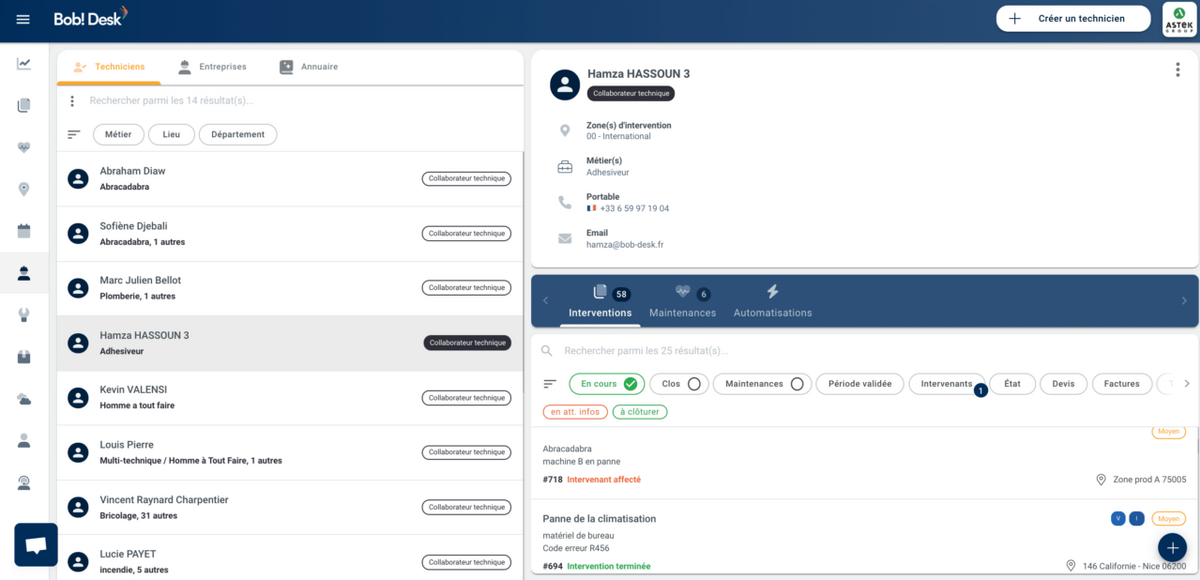The height and width of the screenshot is (580, 1200).
Task: Click the technician list filter sort icon
Action: (74, 134)
